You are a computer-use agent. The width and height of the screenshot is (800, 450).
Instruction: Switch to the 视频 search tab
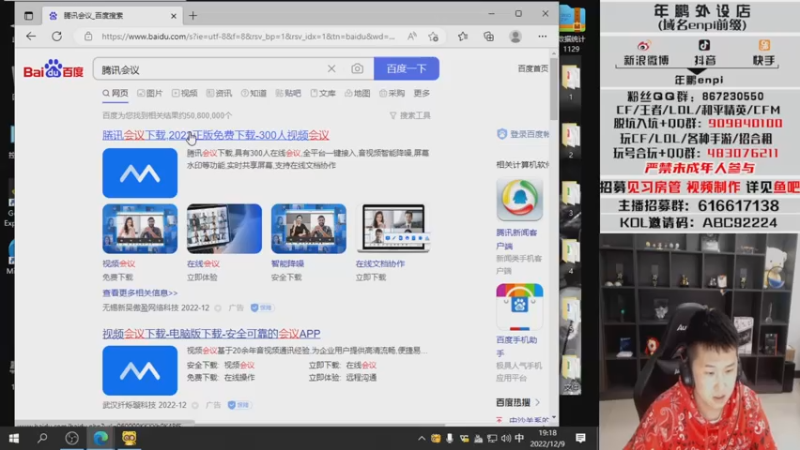pyautogui.click(x=184, y=93)
